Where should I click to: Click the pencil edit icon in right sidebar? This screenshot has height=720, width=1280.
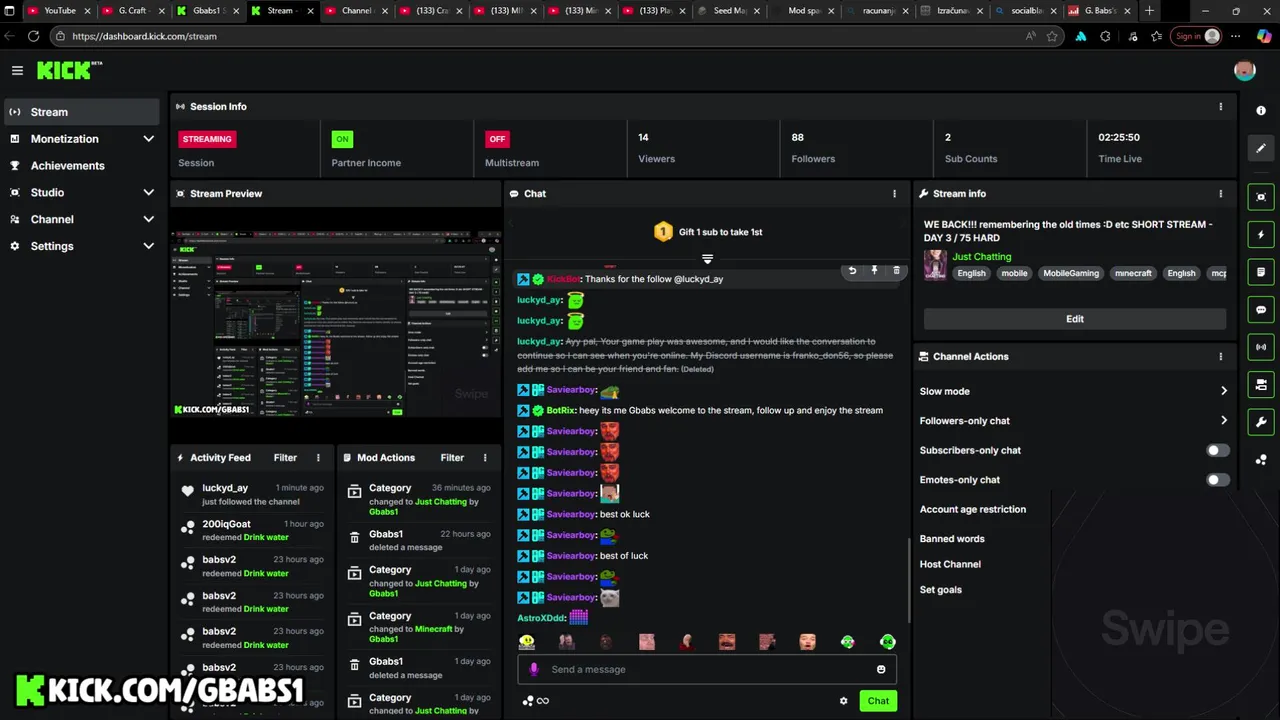1260,148
